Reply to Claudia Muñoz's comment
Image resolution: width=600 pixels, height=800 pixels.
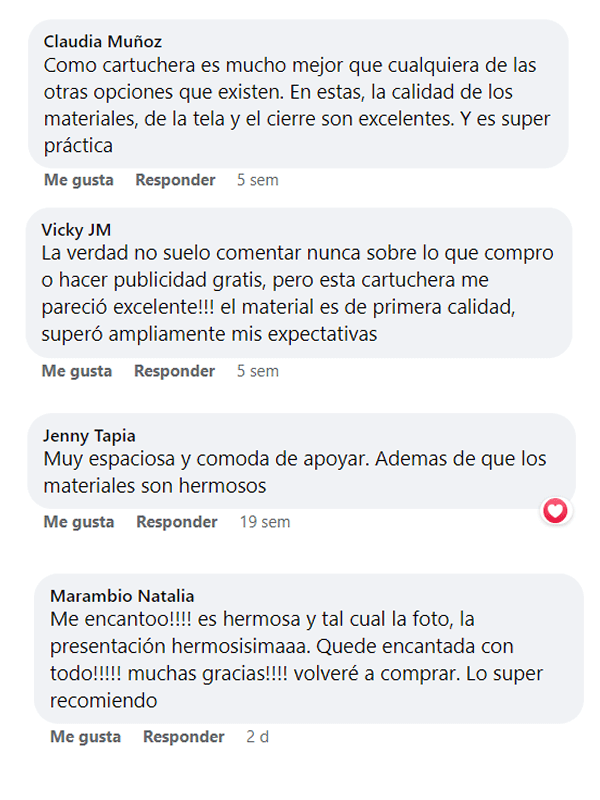(x=175, y=180)
